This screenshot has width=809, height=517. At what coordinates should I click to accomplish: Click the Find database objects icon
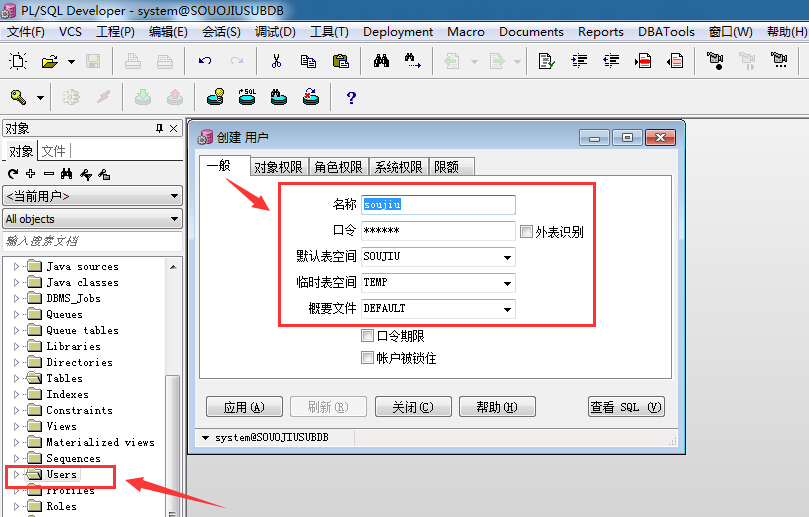pos(279,97)
